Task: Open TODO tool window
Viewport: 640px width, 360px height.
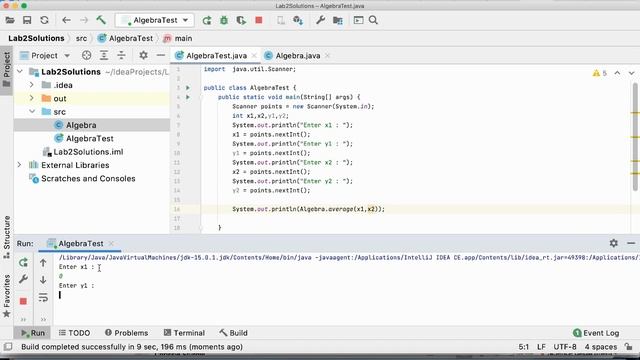Action: click(x=74, y=333)
